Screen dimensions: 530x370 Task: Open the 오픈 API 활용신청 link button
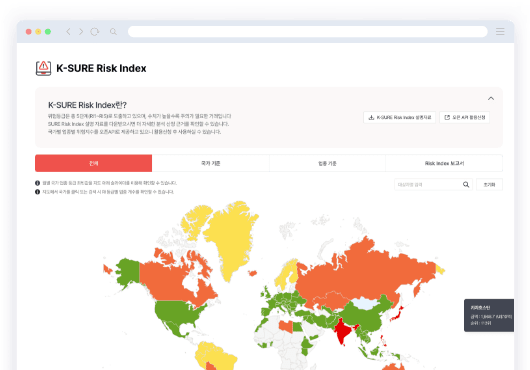(464, 117)
